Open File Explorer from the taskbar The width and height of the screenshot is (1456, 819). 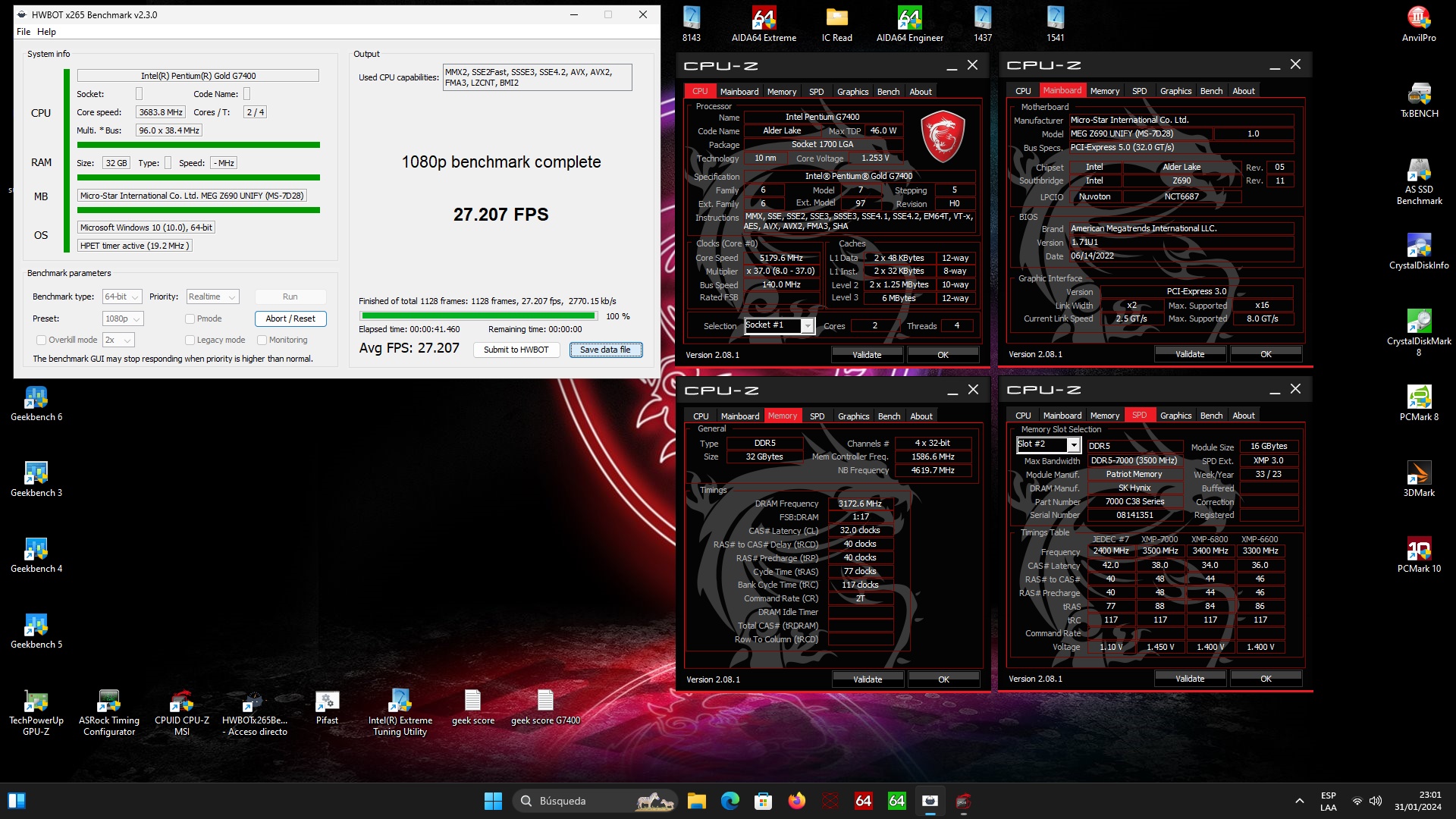coord(696,801)
